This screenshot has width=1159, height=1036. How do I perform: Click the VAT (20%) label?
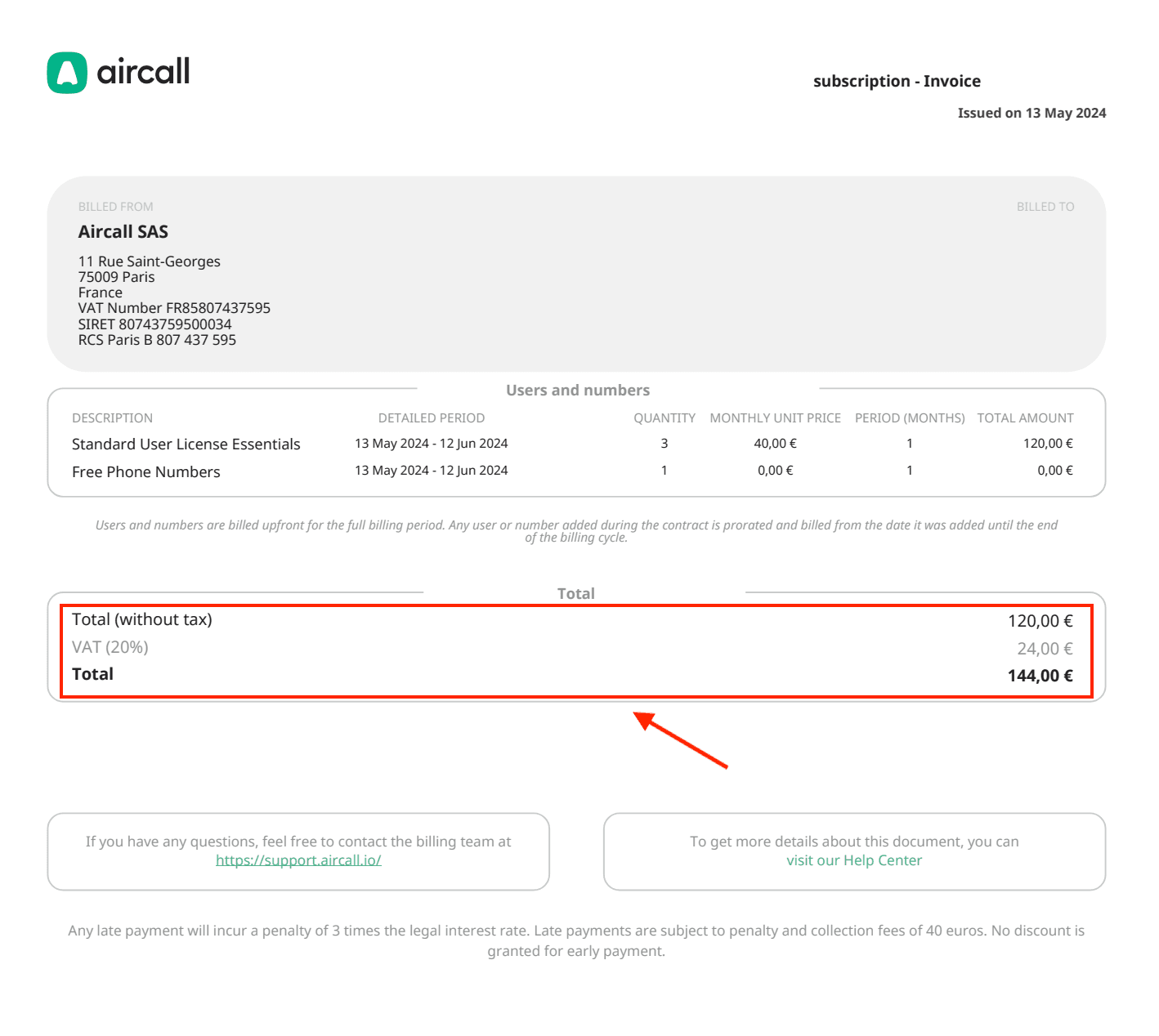(110, 647)
